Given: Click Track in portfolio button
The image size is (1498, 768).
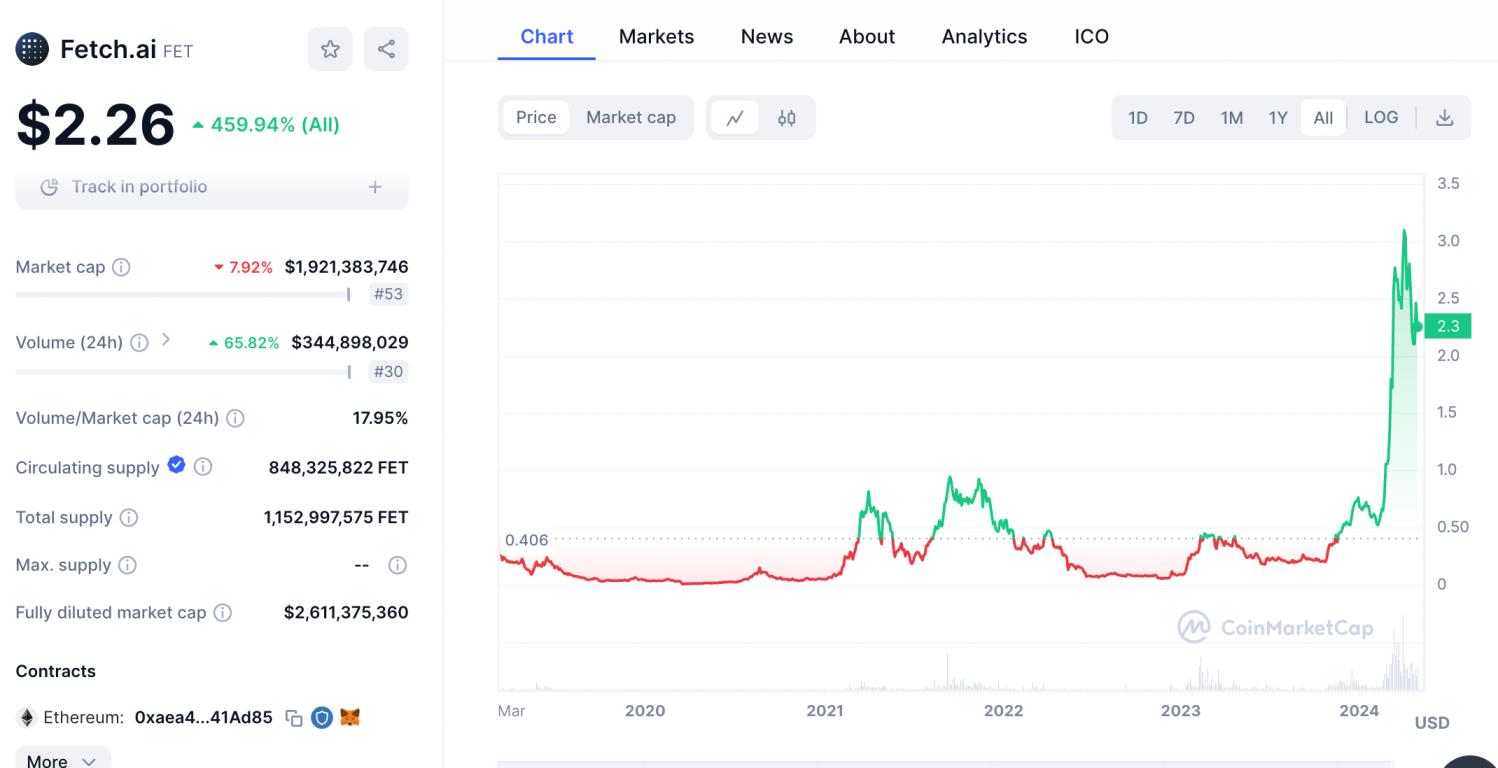Looking at the screenshot, I should (212, 187).
